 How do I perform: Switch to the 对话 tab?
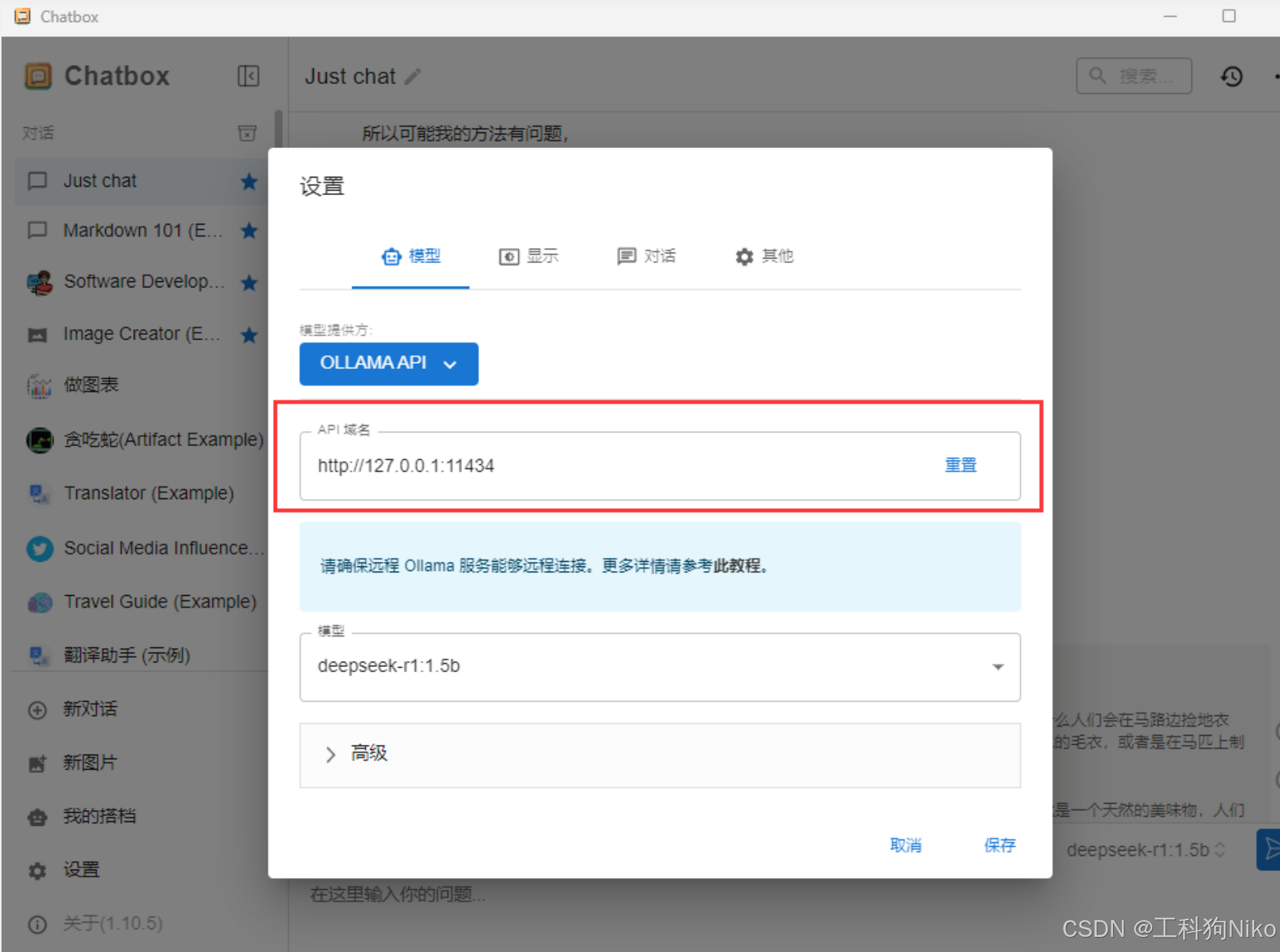point(646,256)
